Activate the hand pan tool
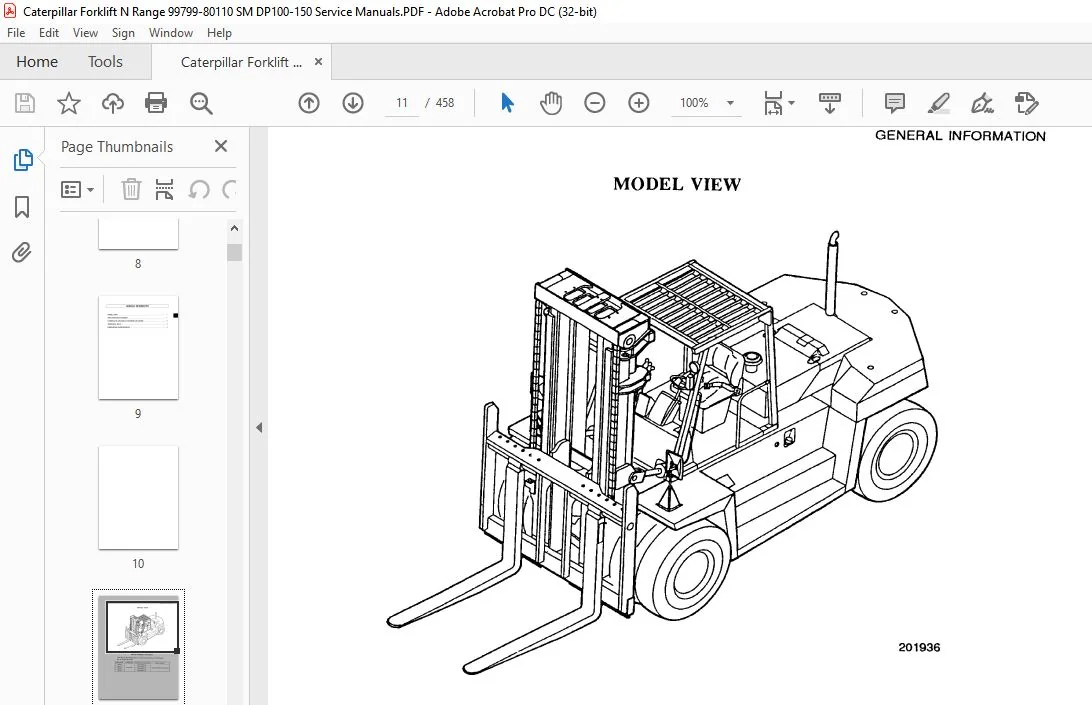The image size is (1092, 705). point(550,103)
